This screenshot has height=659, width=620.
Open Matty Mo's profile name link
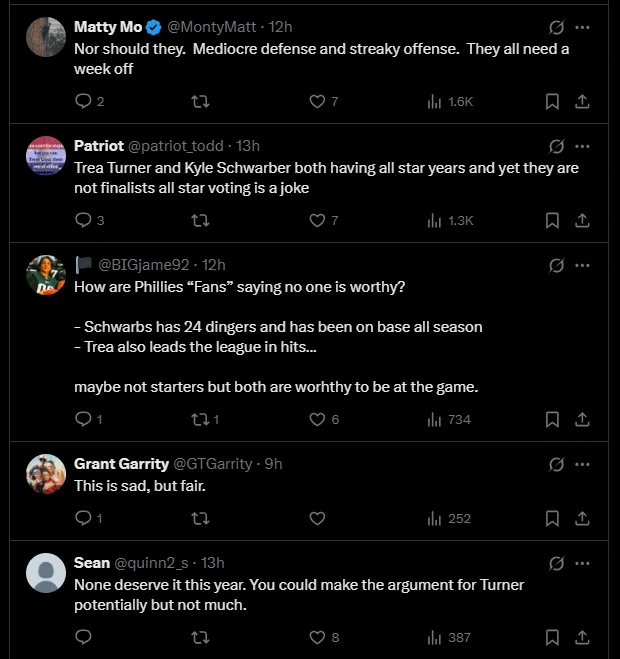[x=108, y=27]
